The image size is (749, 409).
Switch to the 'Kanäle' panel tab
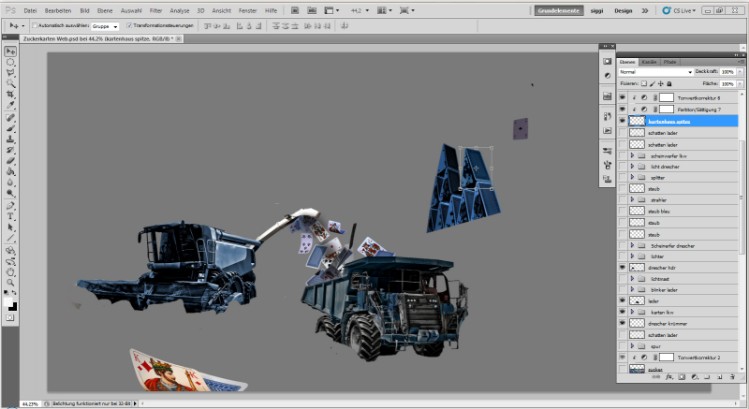coord(650,61)
